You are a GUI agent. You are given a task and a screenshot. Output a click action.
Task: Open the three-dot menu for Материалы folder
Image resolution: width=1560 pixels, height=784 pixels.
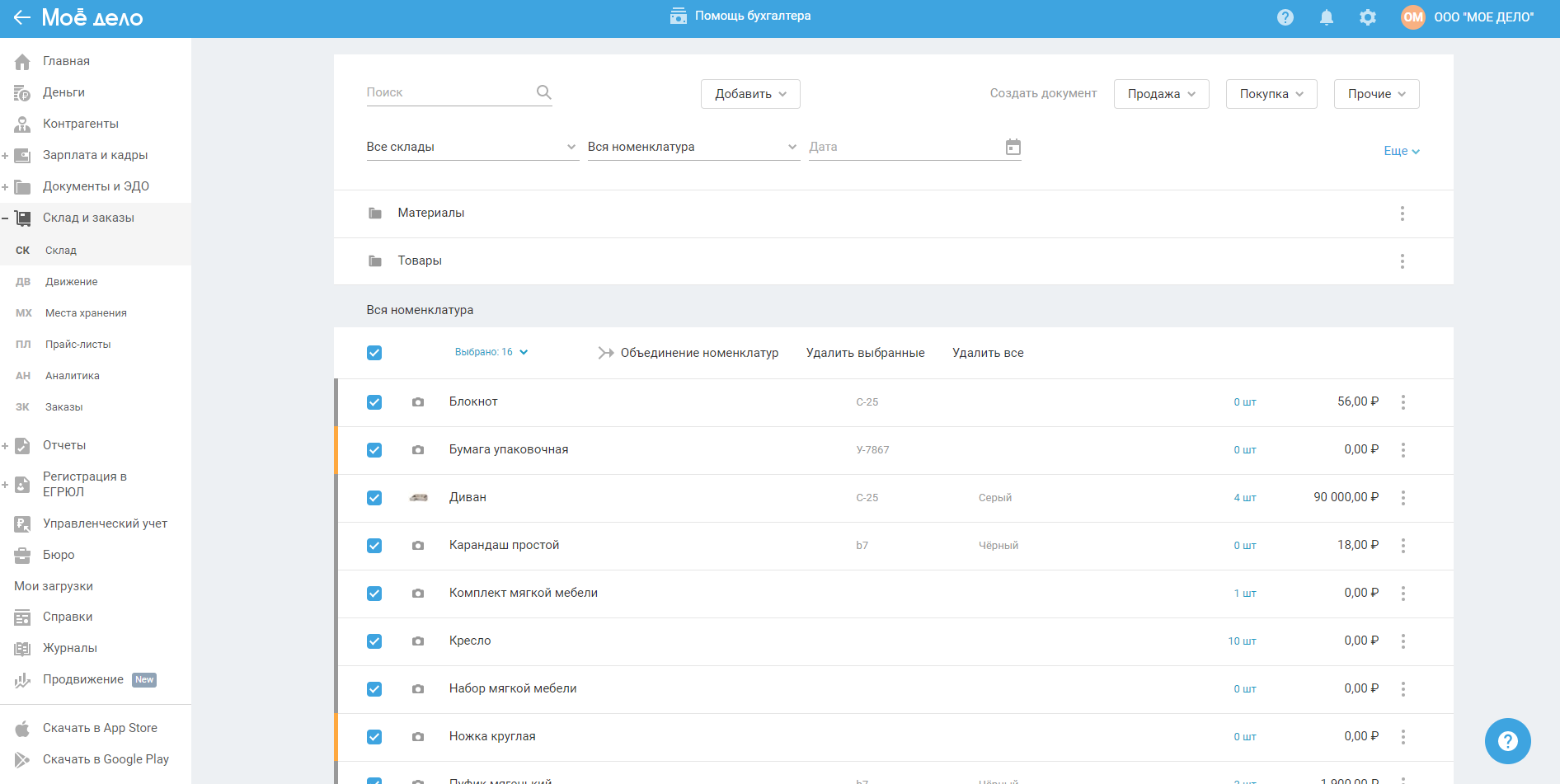pyautogui.click(x=1402, y=214)
